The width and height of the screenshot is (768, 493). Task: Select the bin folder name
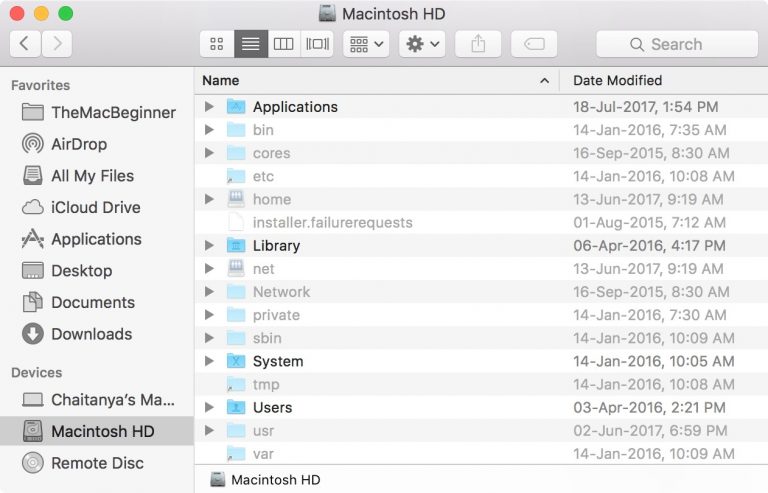(263, 130)
